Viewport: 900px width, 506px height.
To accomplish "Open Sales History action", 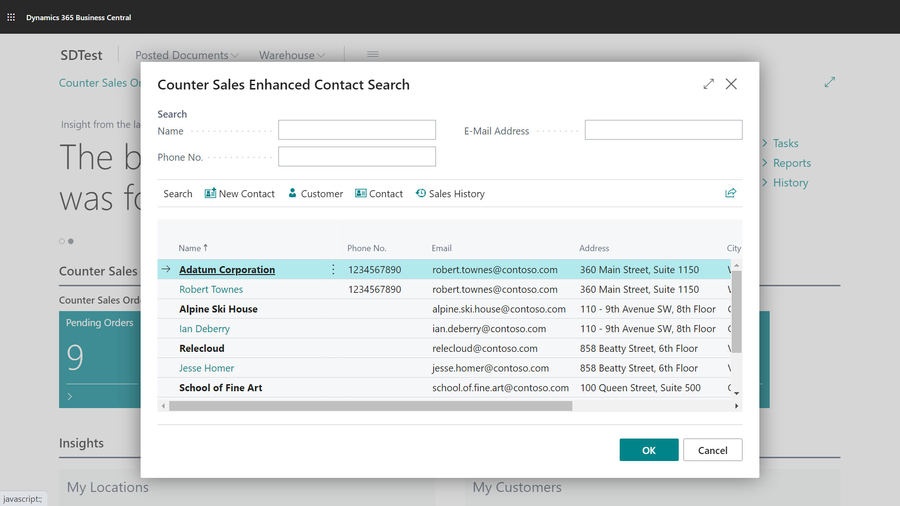I will pyautogui.click(x=450, y=194).
